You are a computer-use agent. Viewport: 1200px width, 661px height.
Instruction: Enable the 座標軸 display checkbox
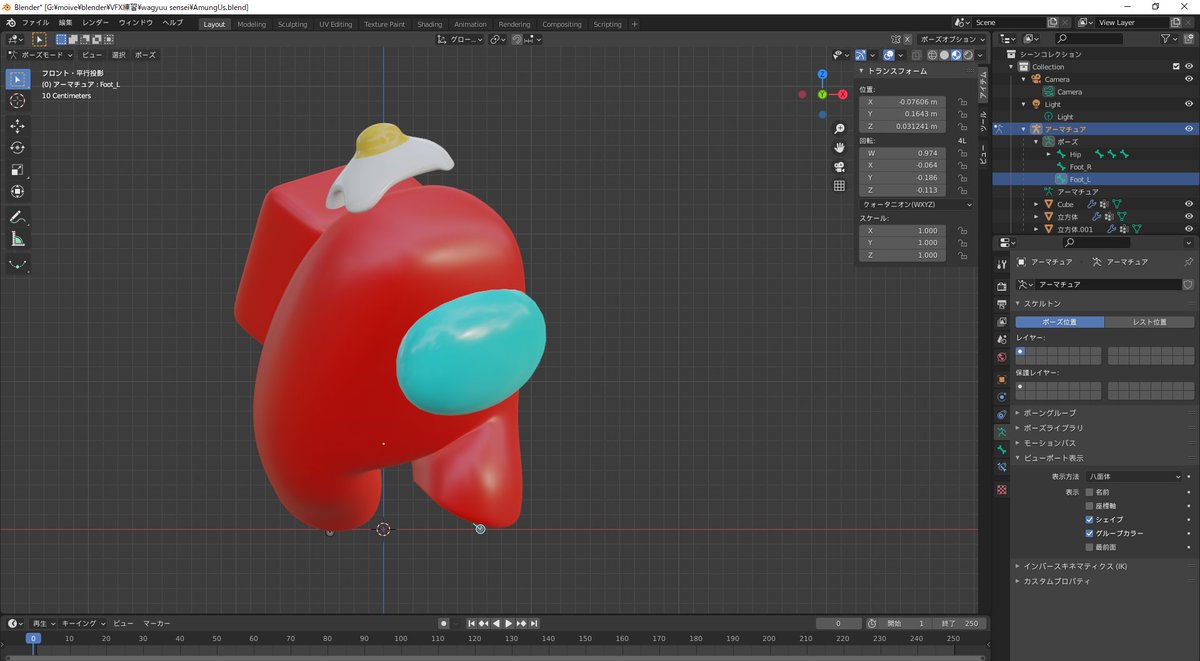point(1090,506)
